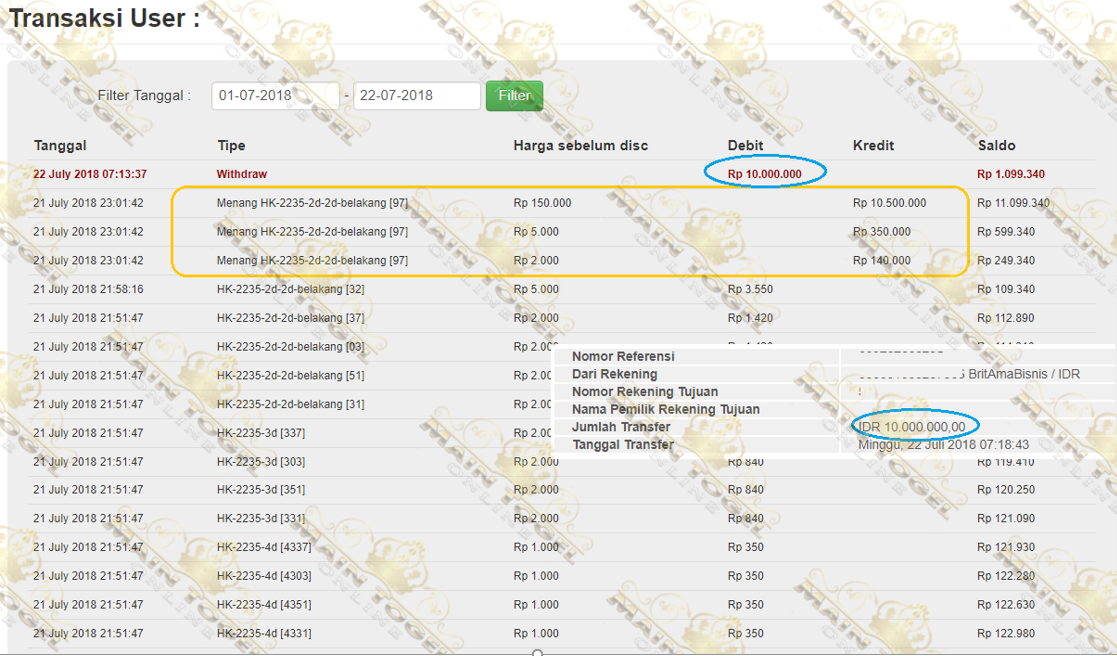Click the Rp 10.500.000 kredit value
The image size is (1117, 656).
tap(889, 203)
